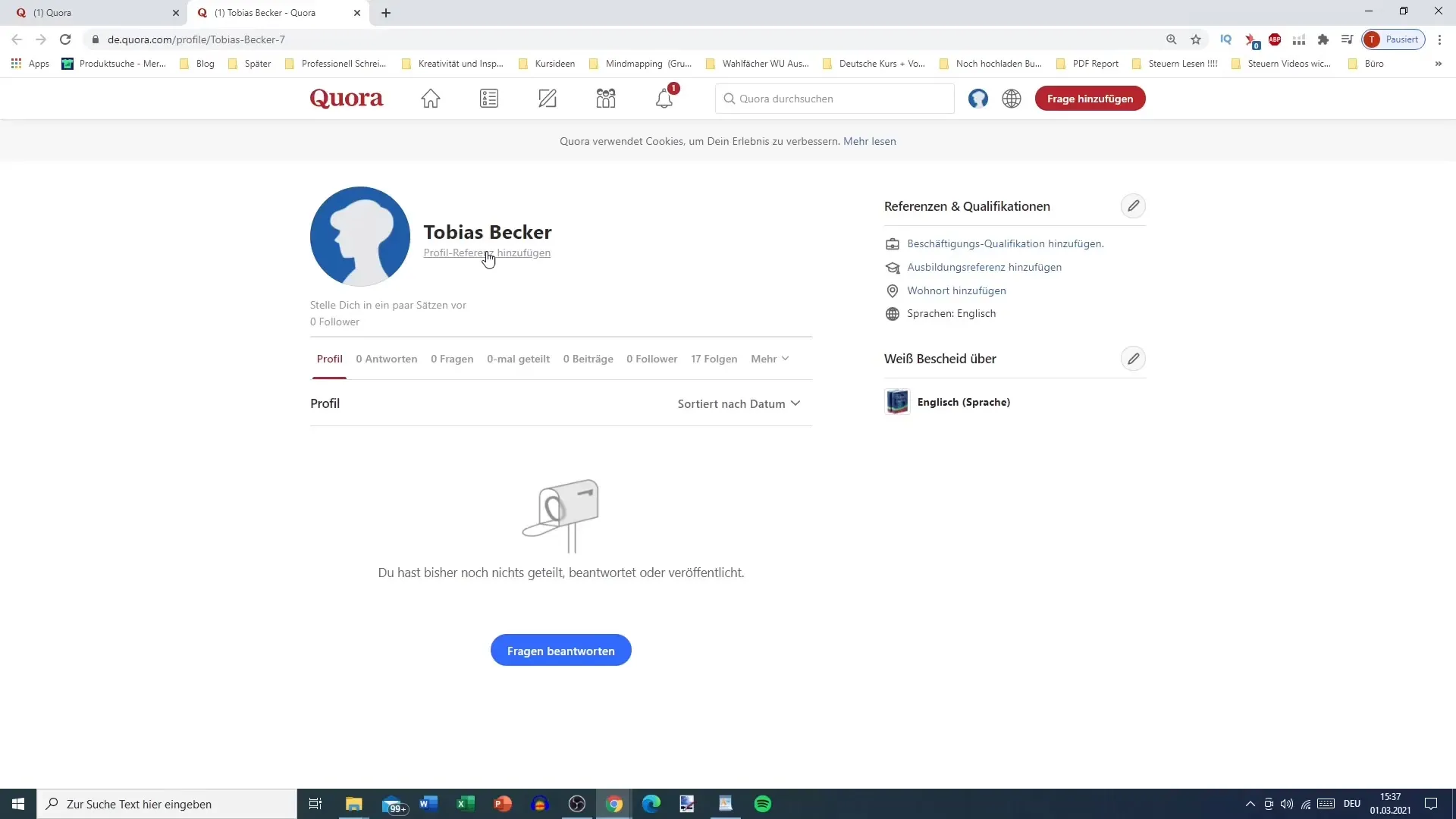Open the Quora spaces/groups icon
This screenshot has height=819, width=1456.
click(x=605, y=98)
